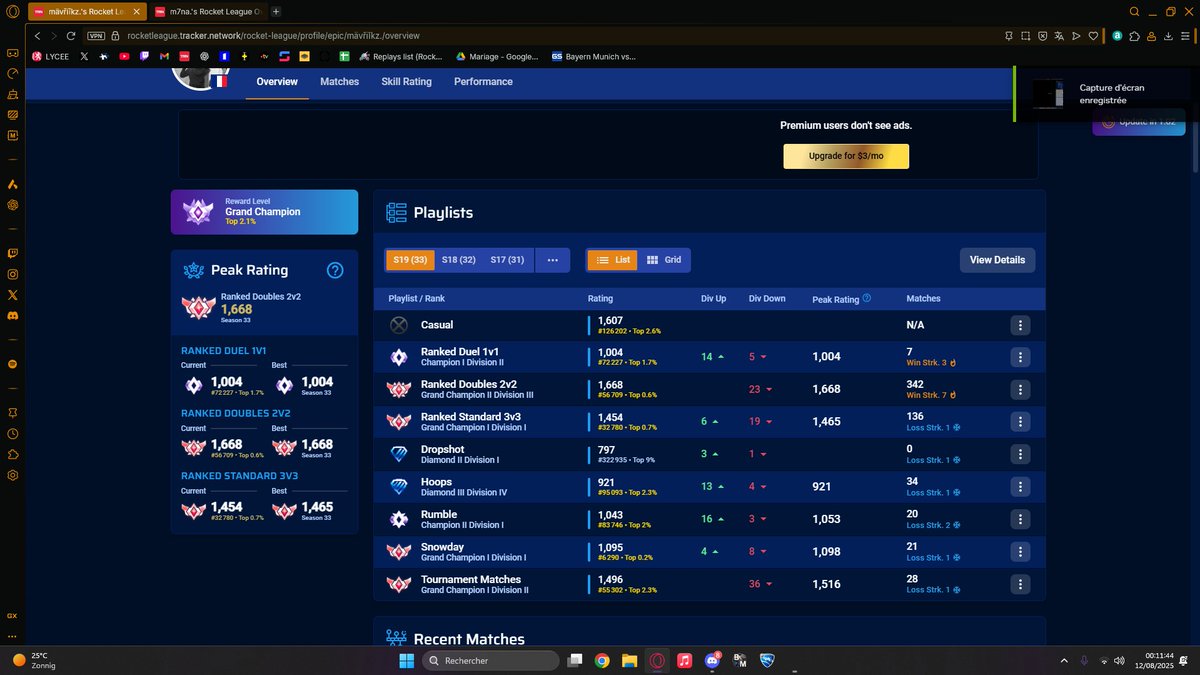Open Mariage Google bookmark
The width and height of the screenshot is (1200, 675).
click(497, 57)
